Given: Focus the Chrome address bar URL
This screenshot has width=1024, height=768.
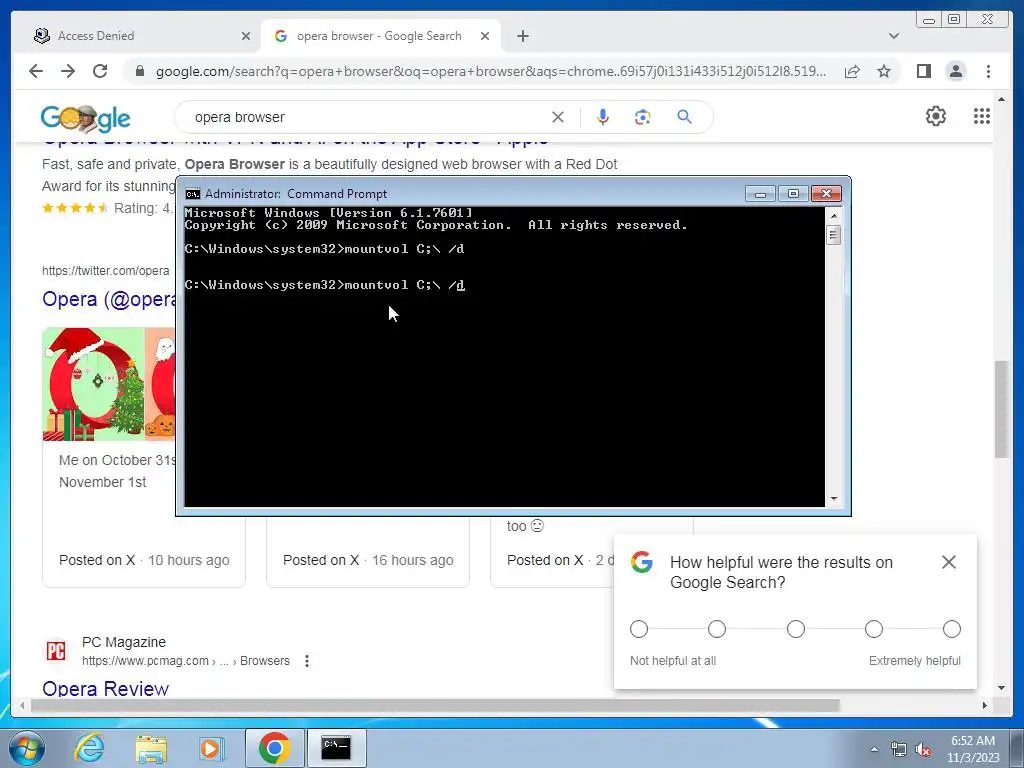Looking at the screenshot, I should point(490,71).
